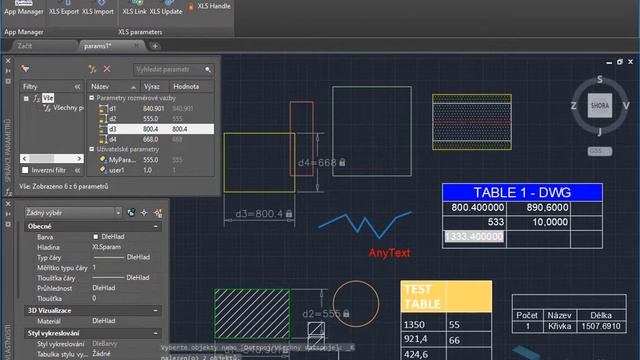The image size is (640, 360).
Task: Create a new parameter filter
Action: point(25,69)
